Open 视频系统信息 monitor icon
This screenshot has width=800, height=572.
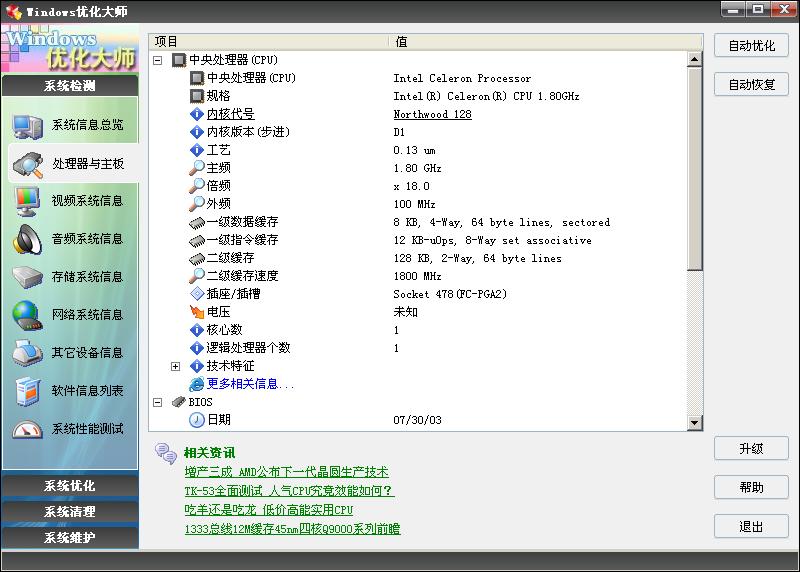(x=27, y=201)
